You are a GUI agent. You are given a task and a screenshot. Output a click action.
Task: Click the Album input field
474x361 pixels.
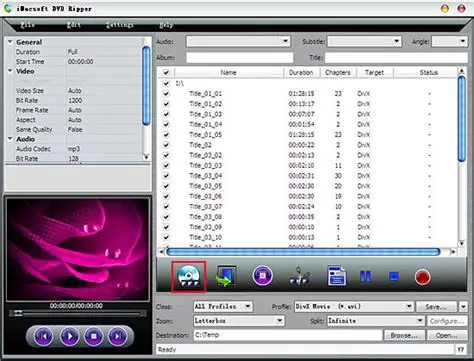[239, 58]
